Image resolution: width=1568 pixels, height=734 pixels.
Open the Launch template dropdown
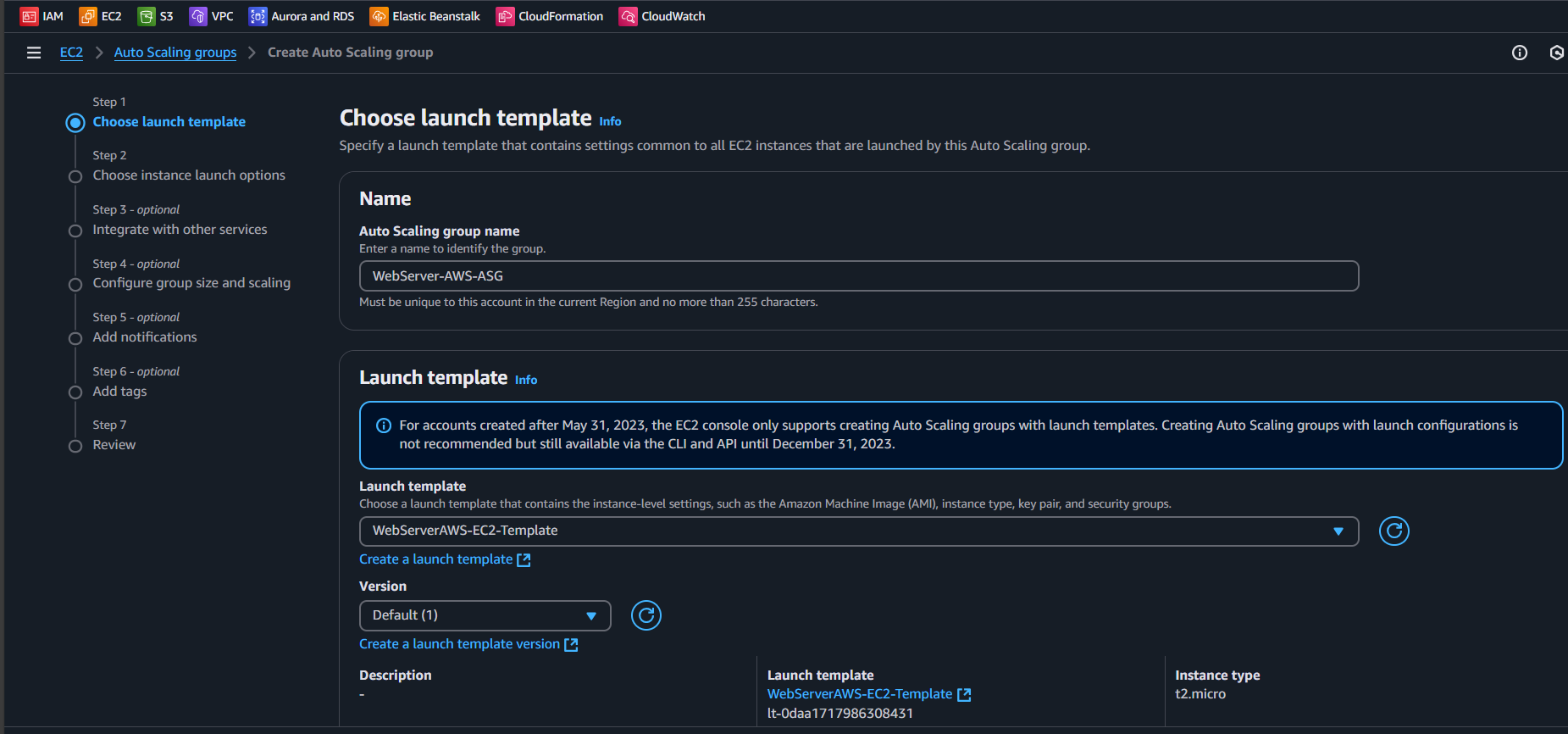pyautogui.click(x=859, y=531)
